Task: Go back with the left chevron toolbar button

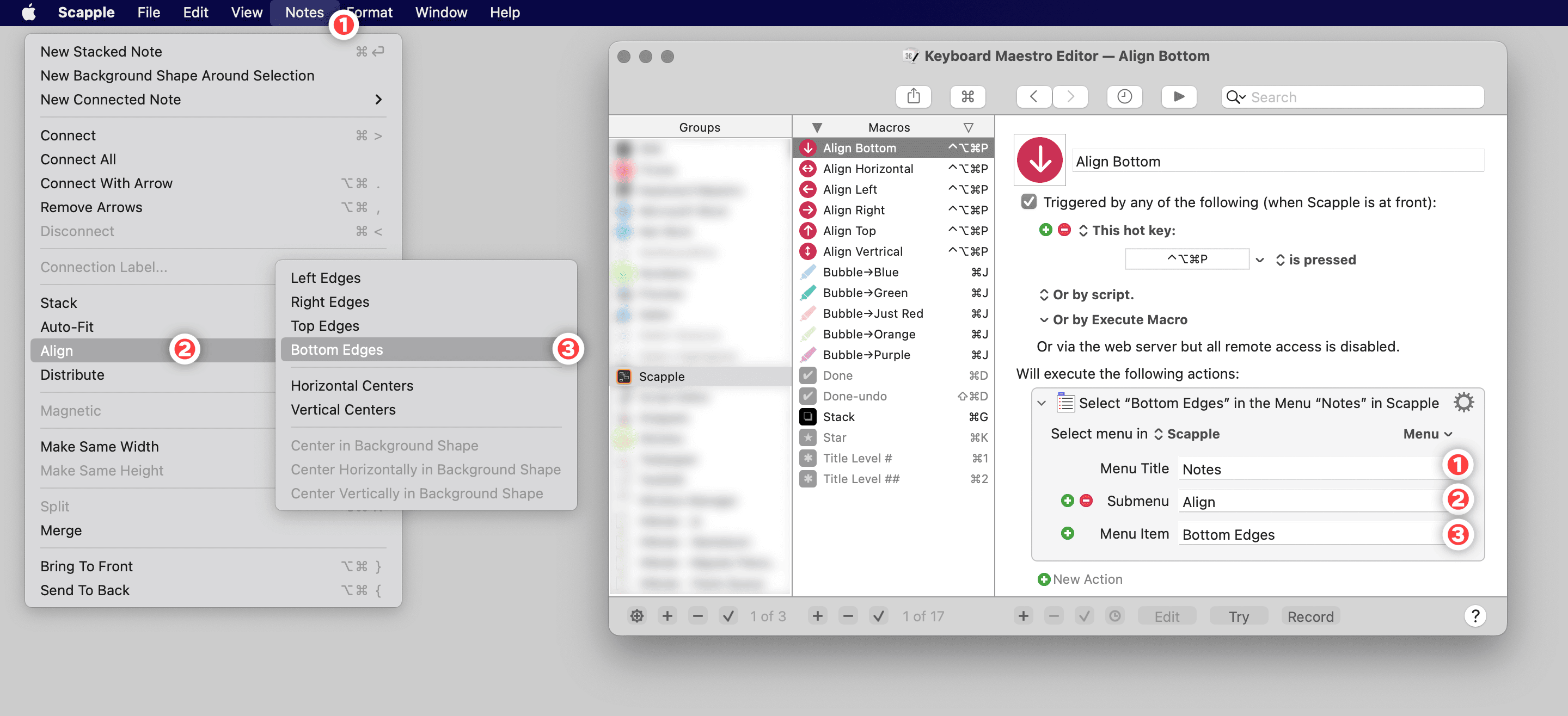Action: click(1033, 97)
